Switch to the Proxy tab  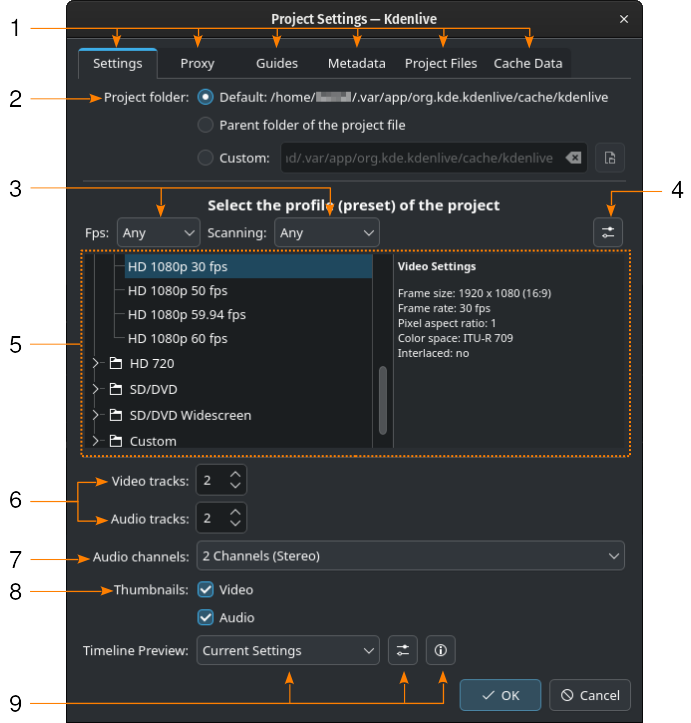[197, 63]
